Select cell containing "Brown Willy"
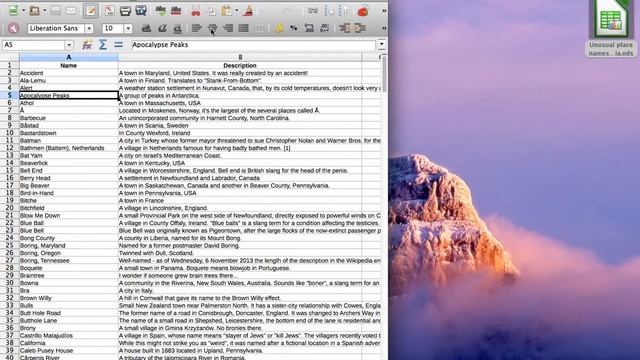The width and height of the screenshot is (640, 360). [x=69, y=298]
